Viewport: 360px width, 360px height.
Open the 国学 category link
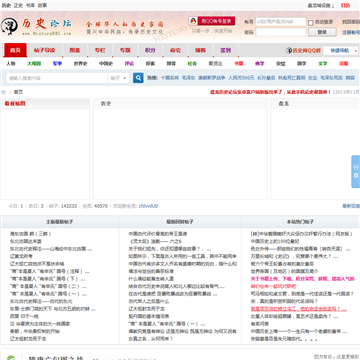(x=301, y=64)
